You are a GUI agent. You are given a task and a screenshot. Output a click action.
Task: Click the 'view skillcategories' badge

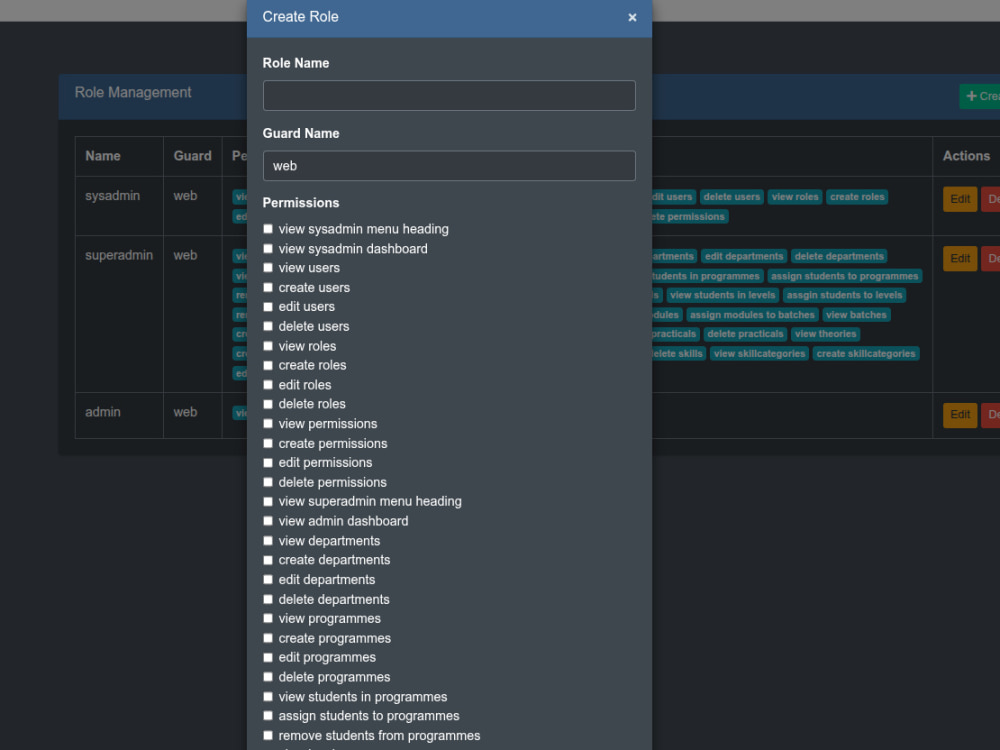pyautogui.click(x=760, y=354)
